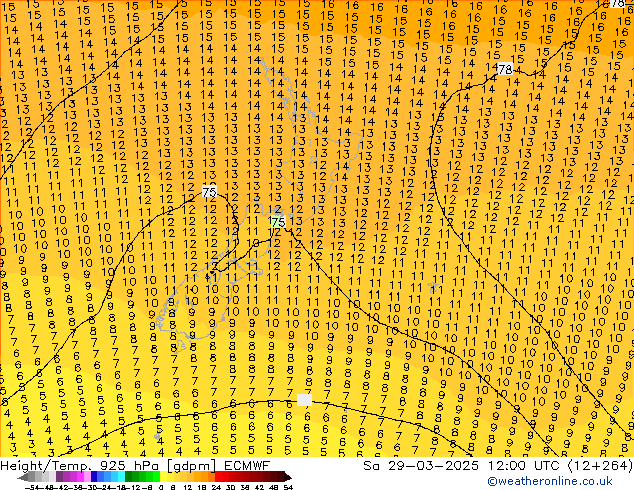The image size is (634, 490).
Task: Select the dark green segment of the legend
Action: click(128, 476)
